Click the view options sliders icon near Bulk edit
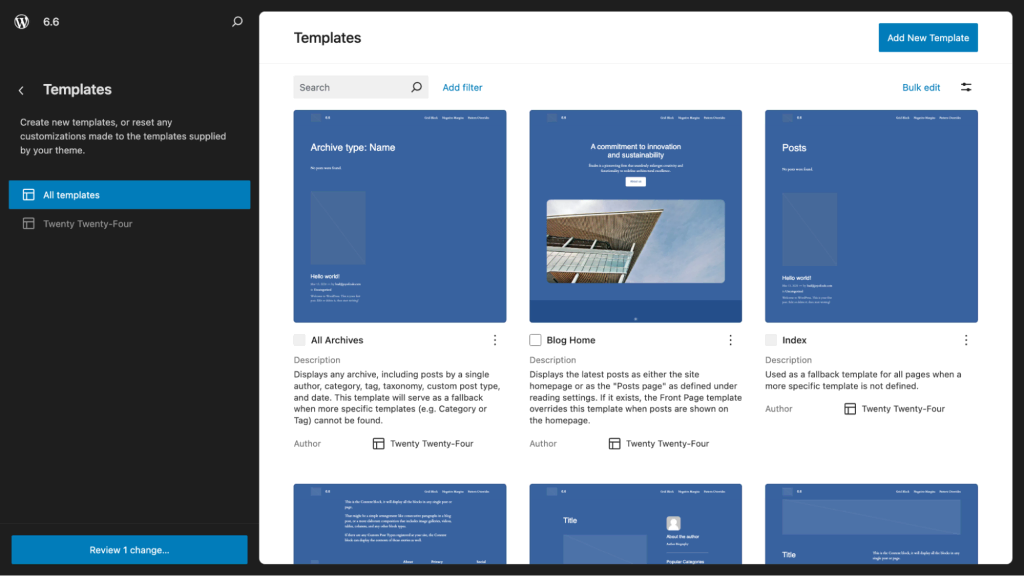The height and width of the screenshot is (576, 1024). pos(966,87)
